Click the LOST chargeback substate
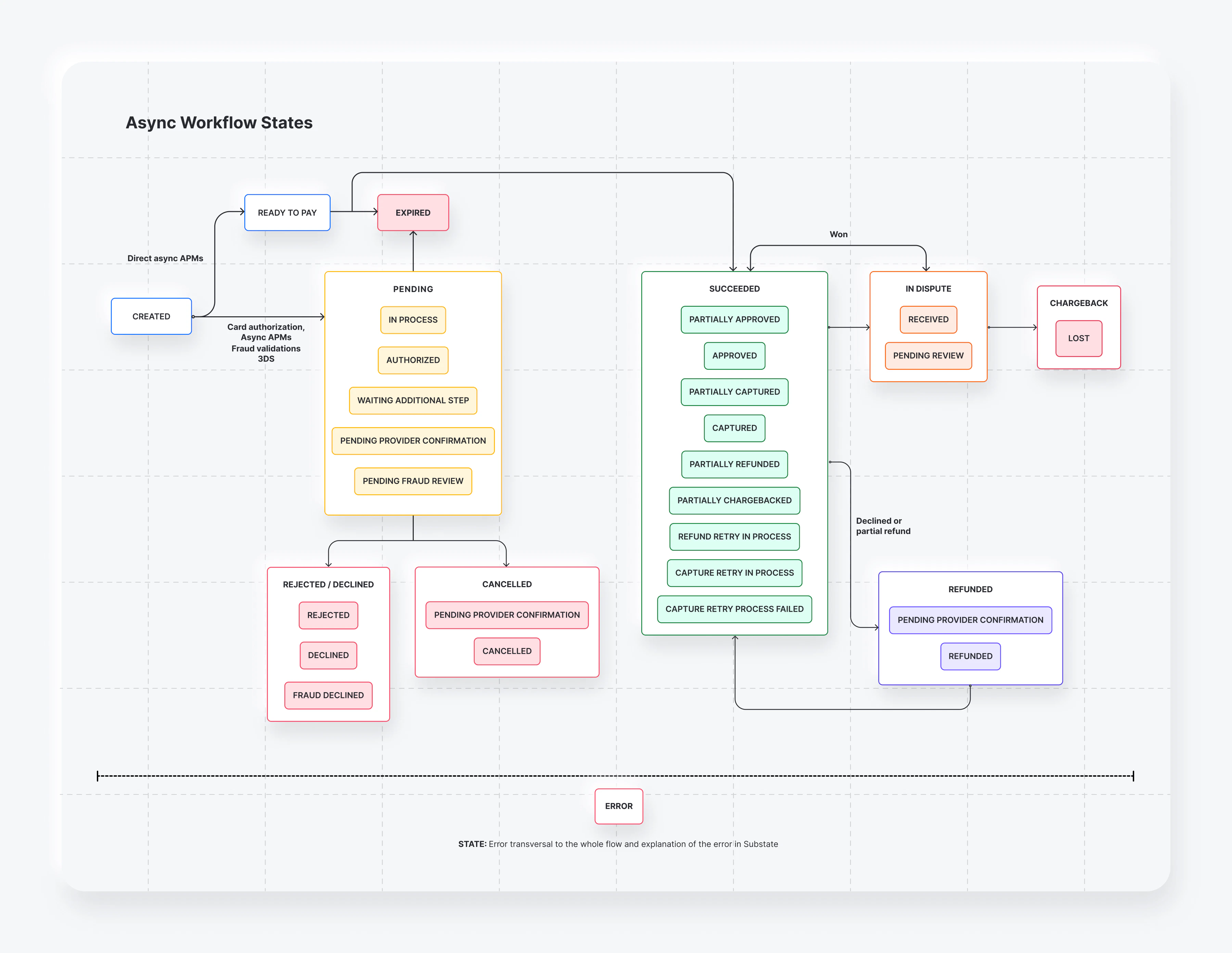 click(1079, 339)
